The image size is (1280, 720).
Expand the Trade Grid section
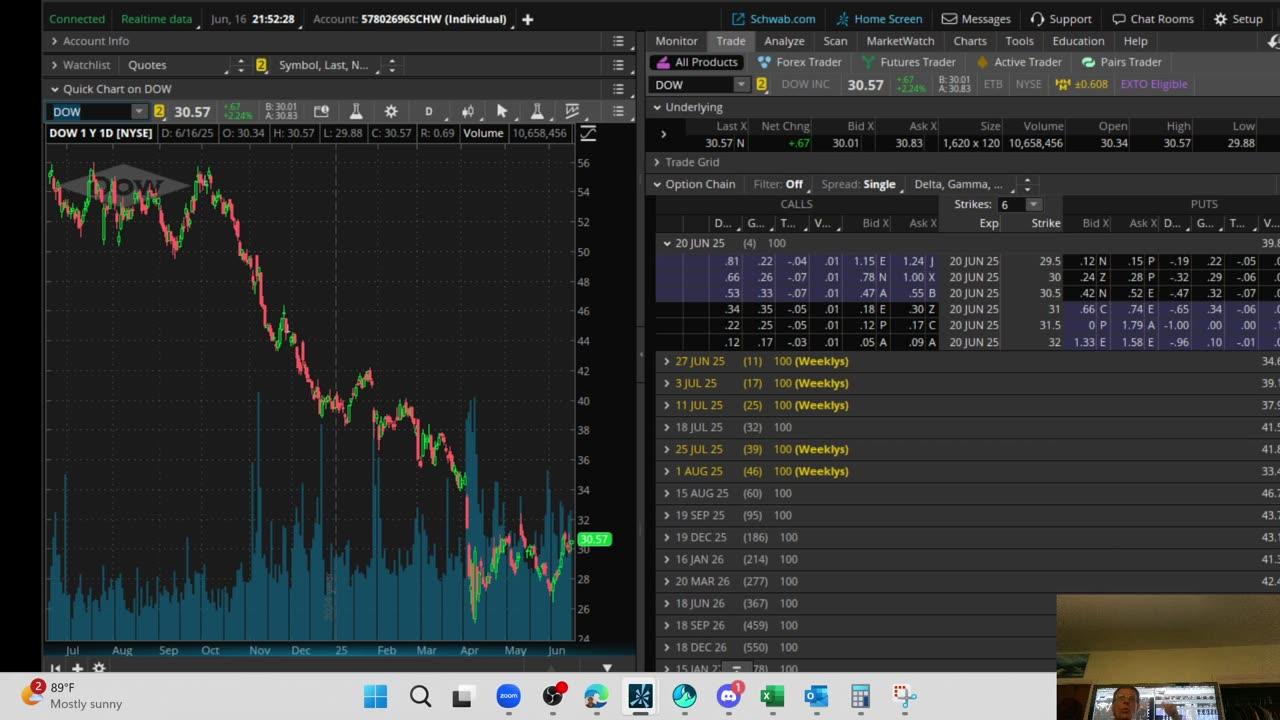click(657, 162)
